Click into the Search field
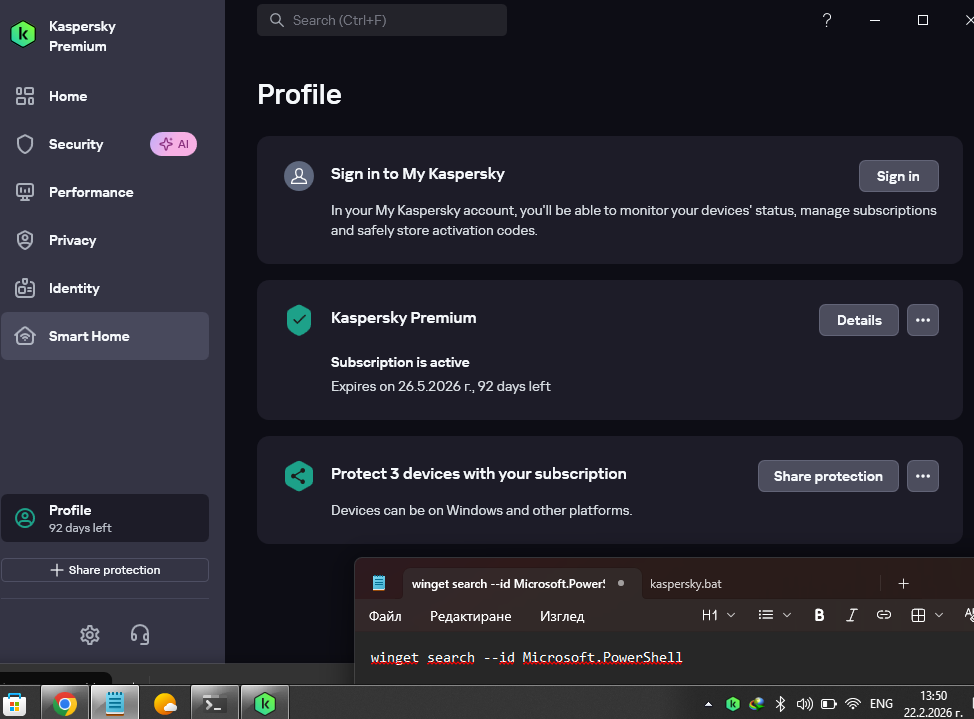The height and width of the screenshot is (719, 974). (x=382, y=20)
